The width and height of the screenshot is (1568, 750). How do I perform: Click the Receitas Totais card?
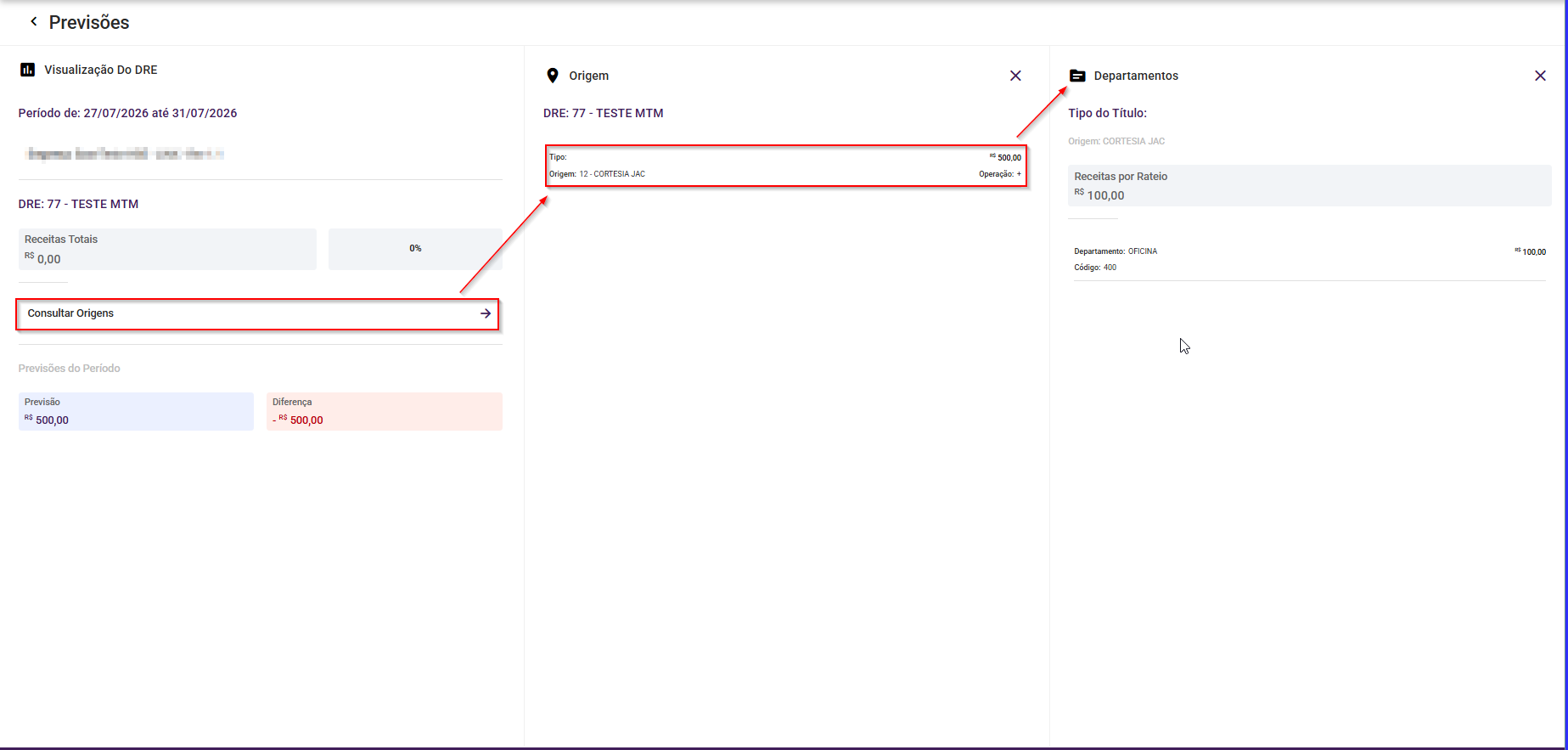[x=167, y=249]
